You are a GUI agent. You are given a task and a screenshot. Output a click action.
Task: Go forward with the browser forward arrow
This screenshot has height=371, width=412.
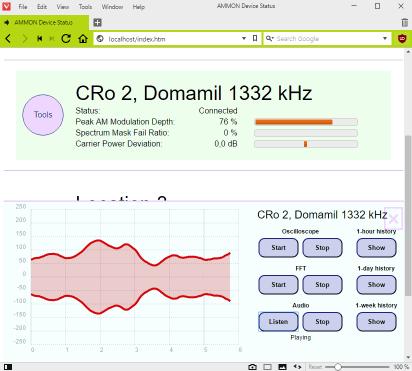coord(24,39)
